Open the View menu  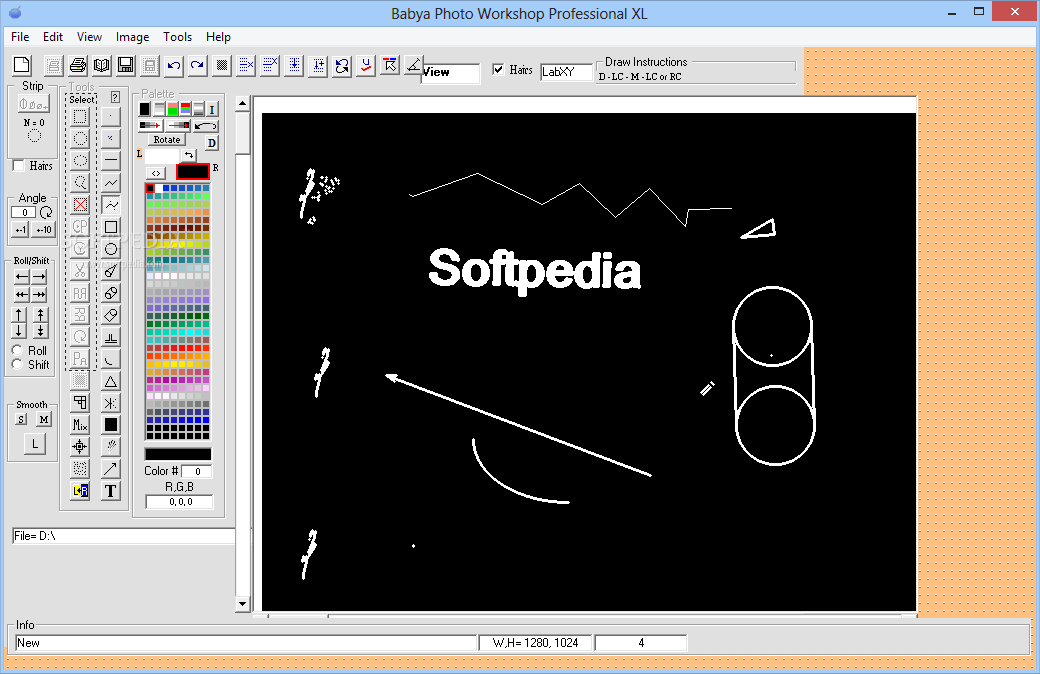[x=89, y=37]
